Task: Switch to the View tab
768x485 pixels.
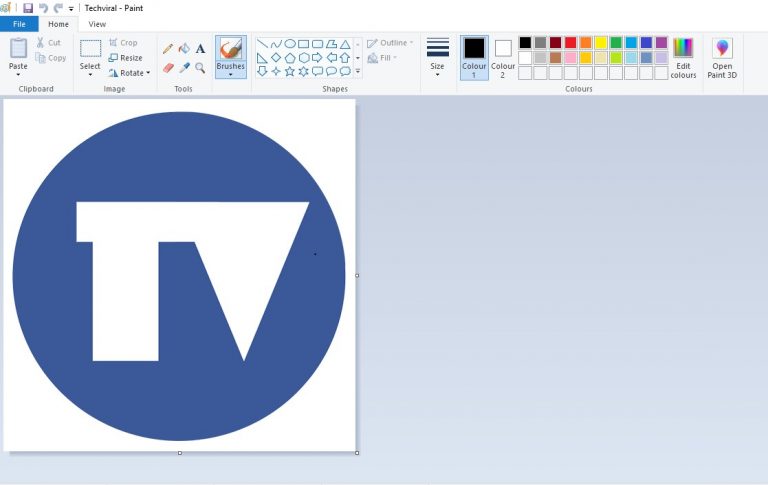Action: (x=97, y=24)
